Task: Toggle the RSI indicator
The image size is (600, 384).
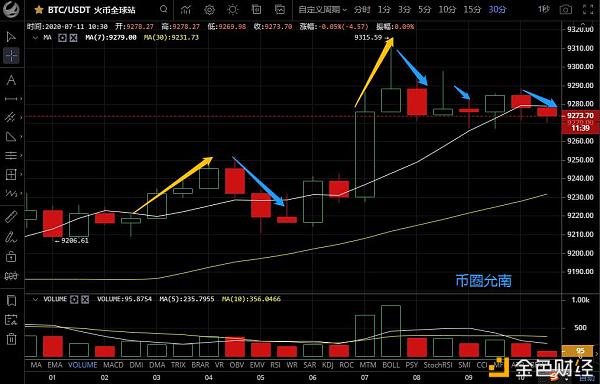Action: tap(275, 365)
